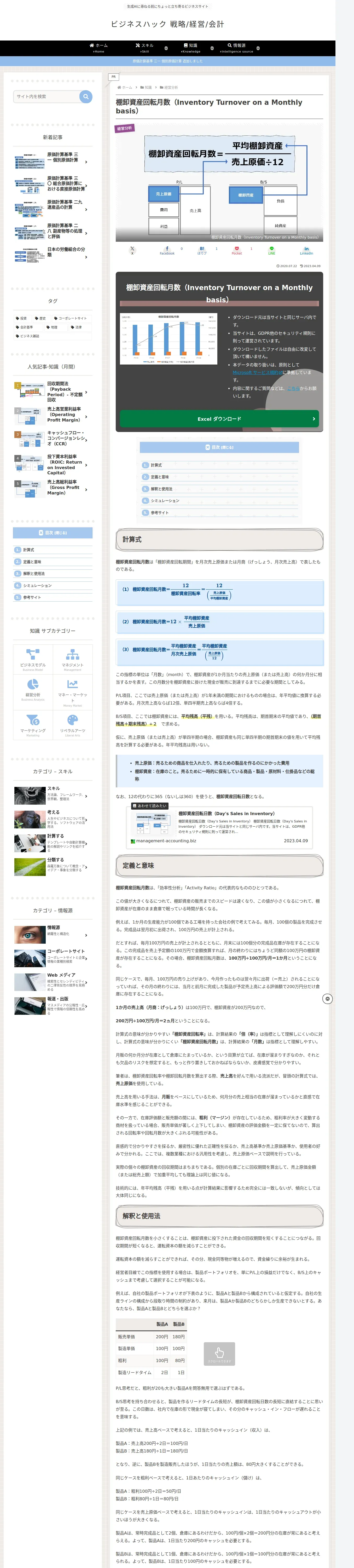Click the arrow beside the 考える category
The height and width of the screenshot is (1568, 354).
[86, 819]
